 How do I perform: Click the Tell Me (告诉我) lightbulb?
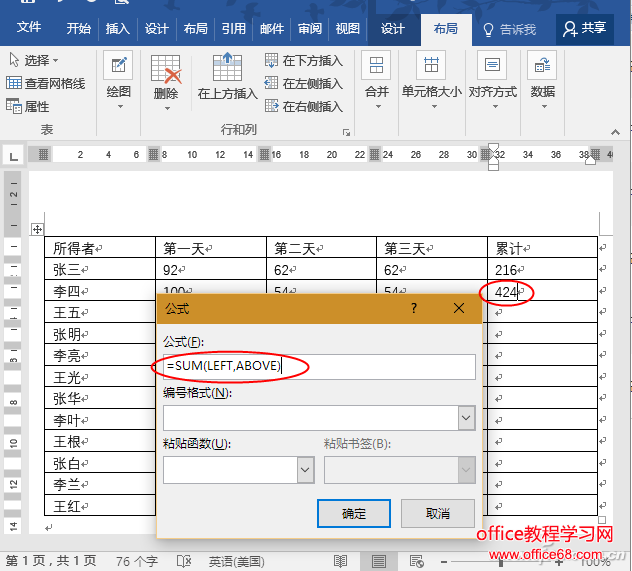tap(488, 29)
